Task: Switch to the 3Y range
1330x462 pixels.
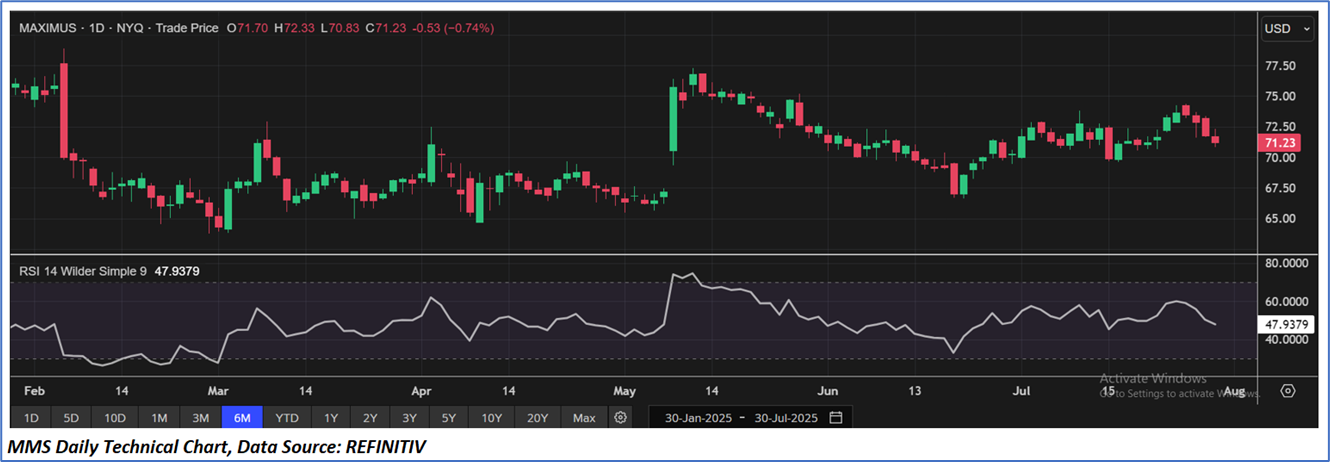Action: (x=409, y=417)
